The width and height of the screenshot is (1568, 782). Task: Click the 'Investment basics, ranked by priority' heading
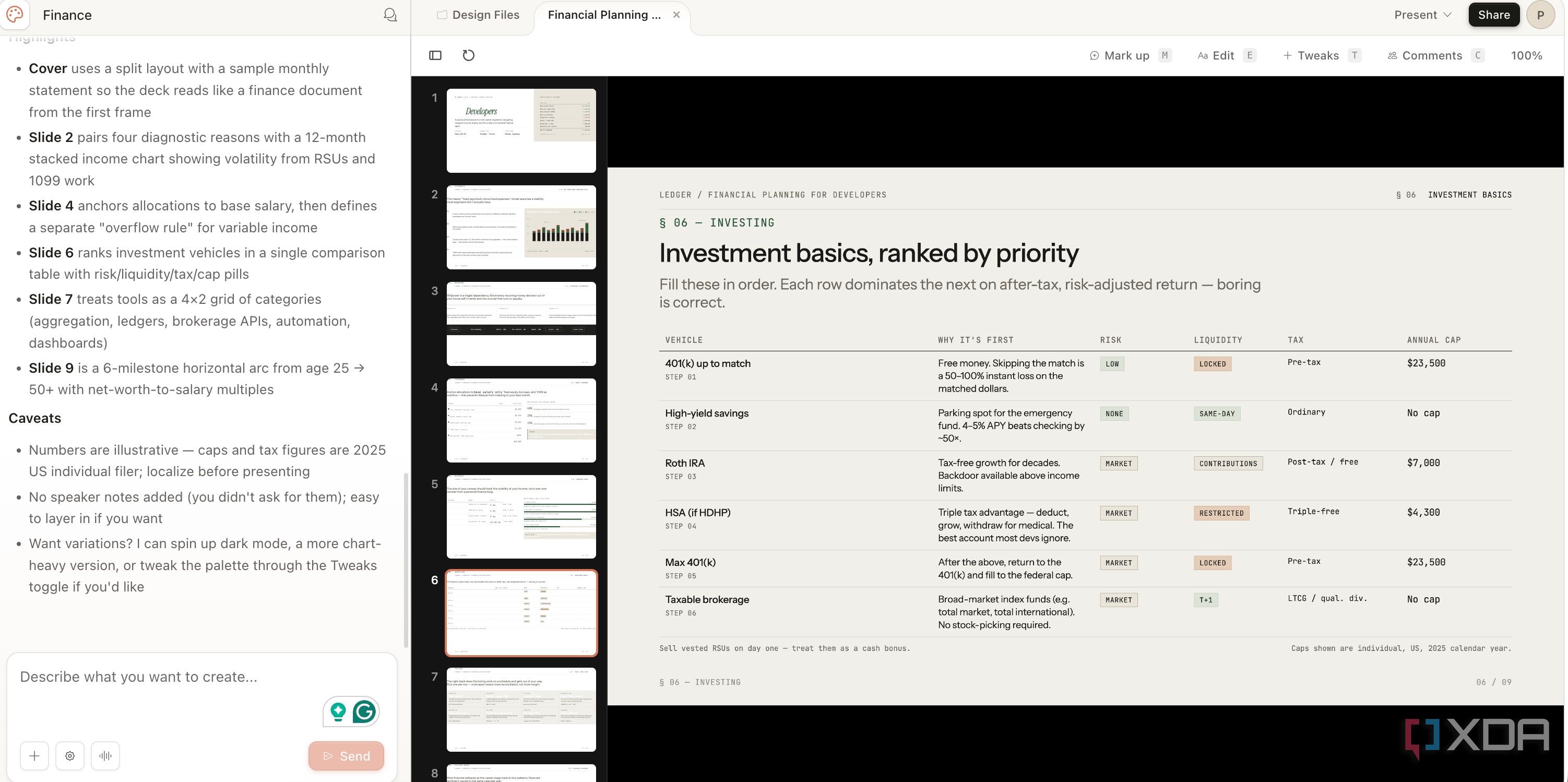(x=869, y=253)
